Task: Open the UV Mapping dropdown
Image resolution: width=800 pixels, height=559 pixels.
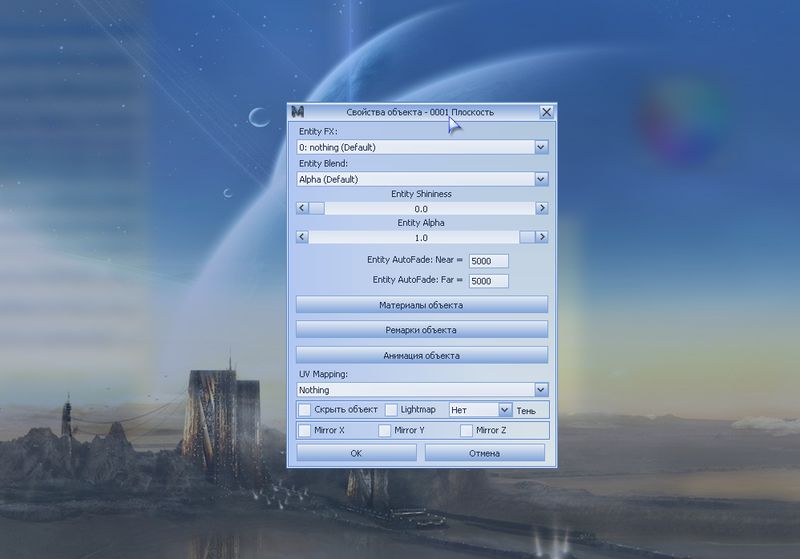Action: pos(541,390)
